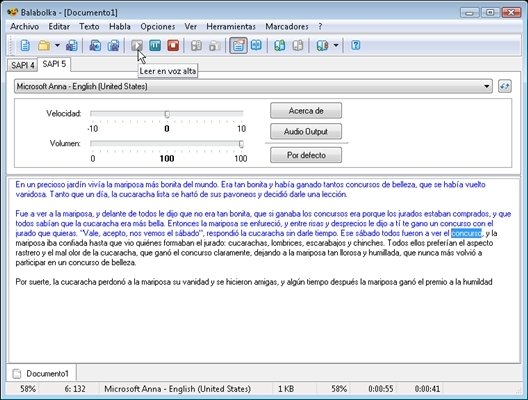Viewport: 528px width, 400px height.
Task: Open the Texto menu
Action: pos(89,26)
